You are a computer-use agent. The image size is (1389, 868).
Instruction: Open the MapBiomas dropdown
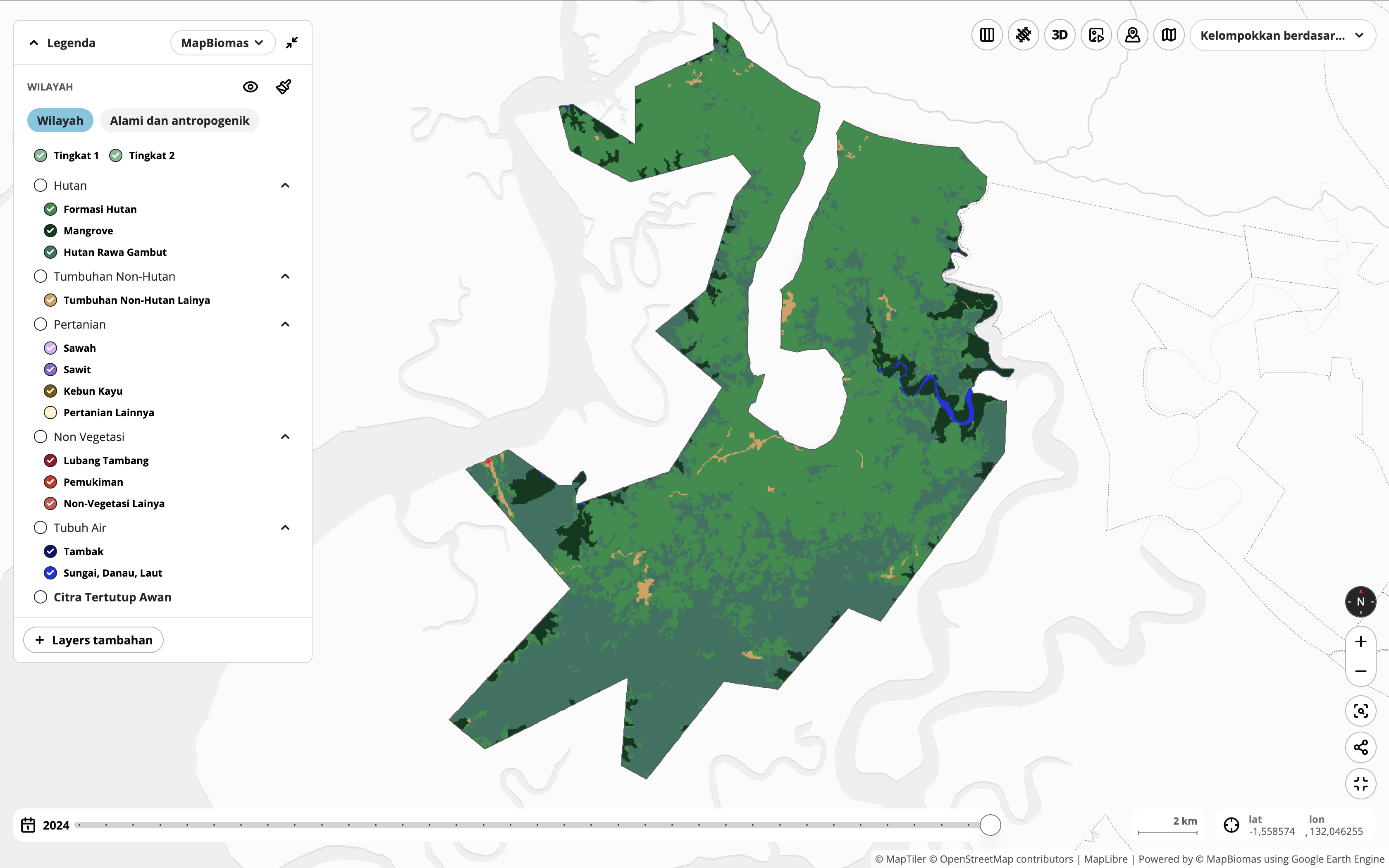pyautogui.click(x=222, y=43)
